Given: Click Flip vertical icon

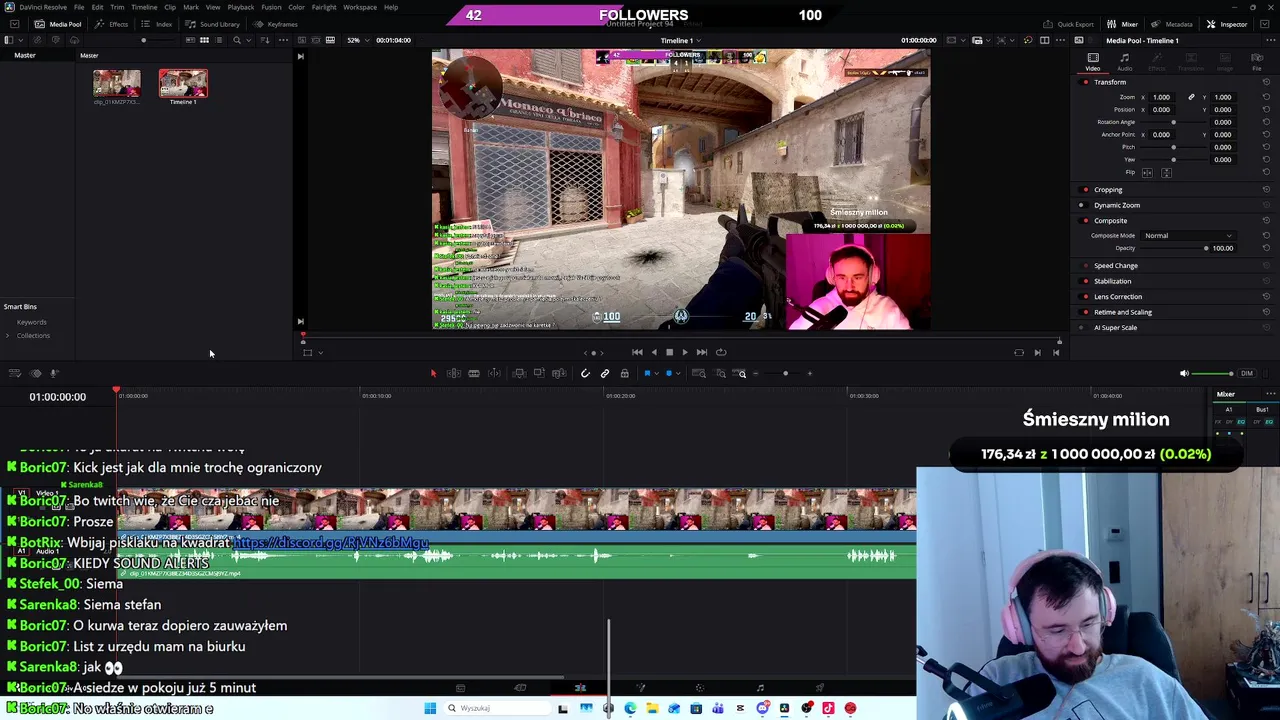Looking at the screenshot, I should 1166,172.
